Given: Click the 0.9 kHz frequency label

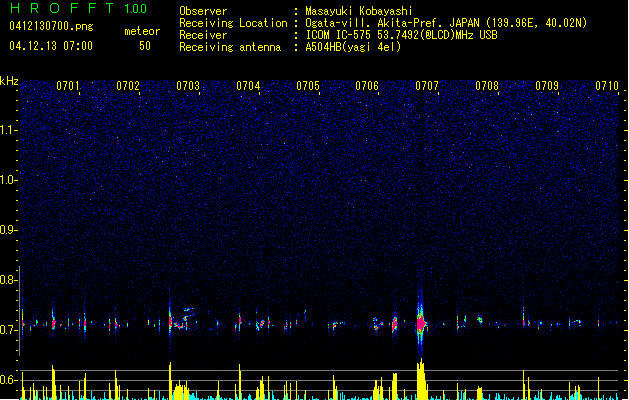Looking at the screenshot, I should click(x=8, y=230).
